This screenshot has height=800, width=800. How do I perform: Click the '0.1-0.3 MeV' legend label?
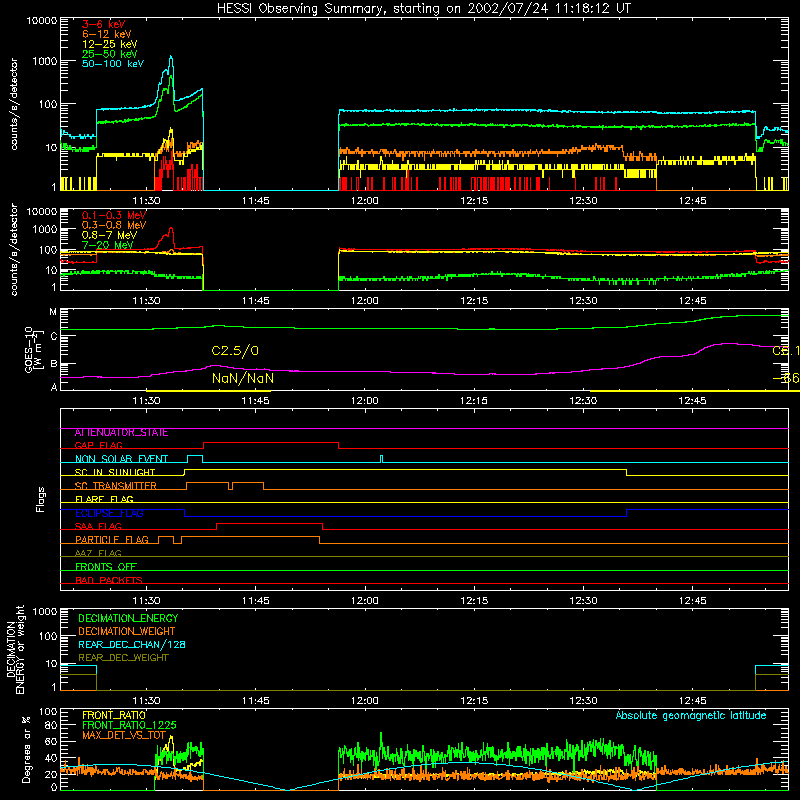tap(114, 215)
